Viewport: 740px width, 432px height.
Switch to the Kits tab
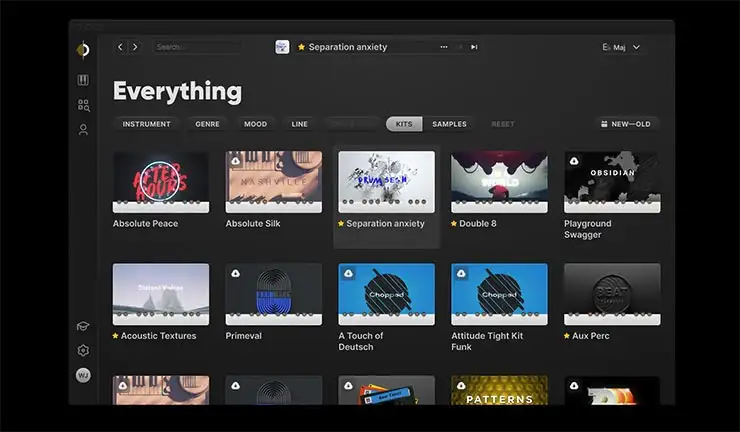(x=404, y=124)
